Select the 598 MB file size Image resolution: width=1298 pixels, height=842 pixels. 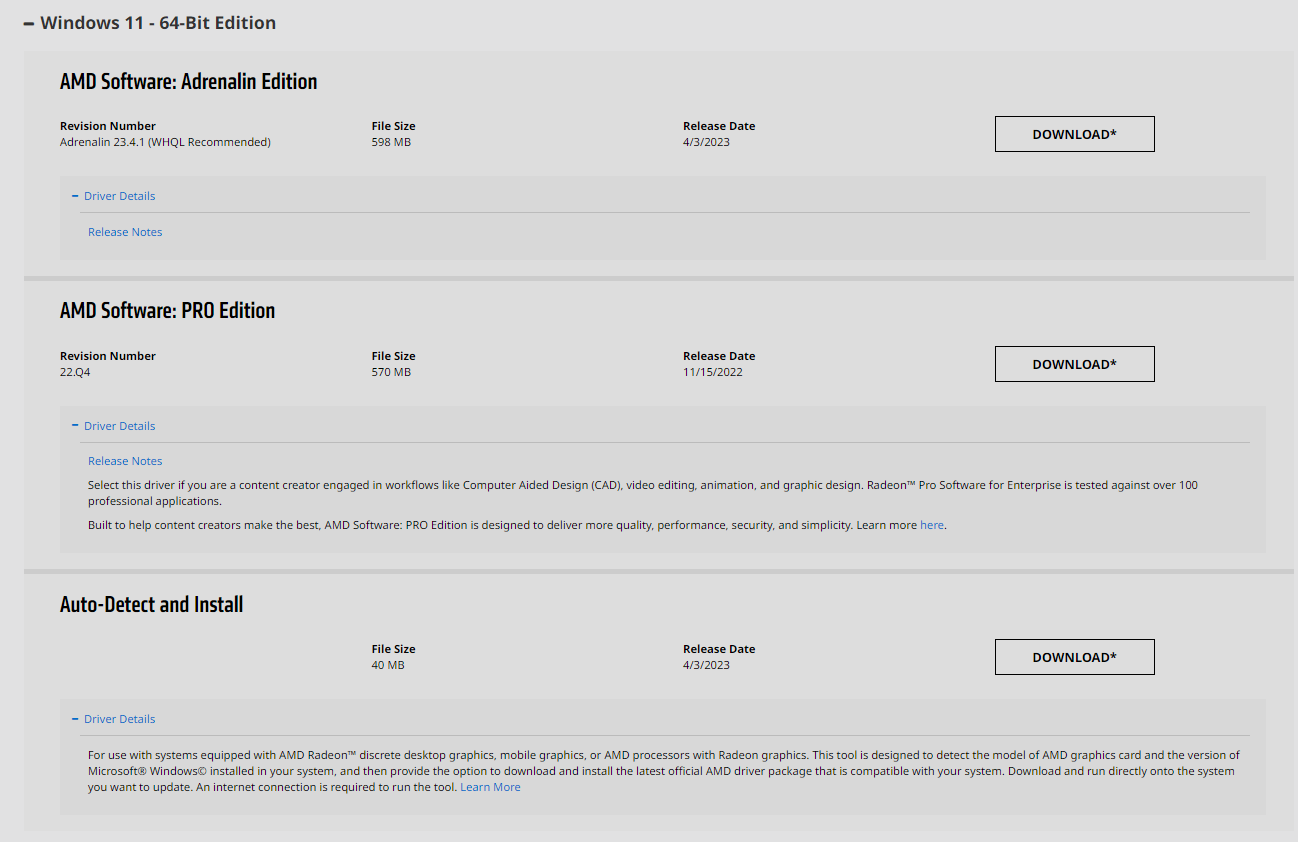pyautogui.click(x=391, y=142)
